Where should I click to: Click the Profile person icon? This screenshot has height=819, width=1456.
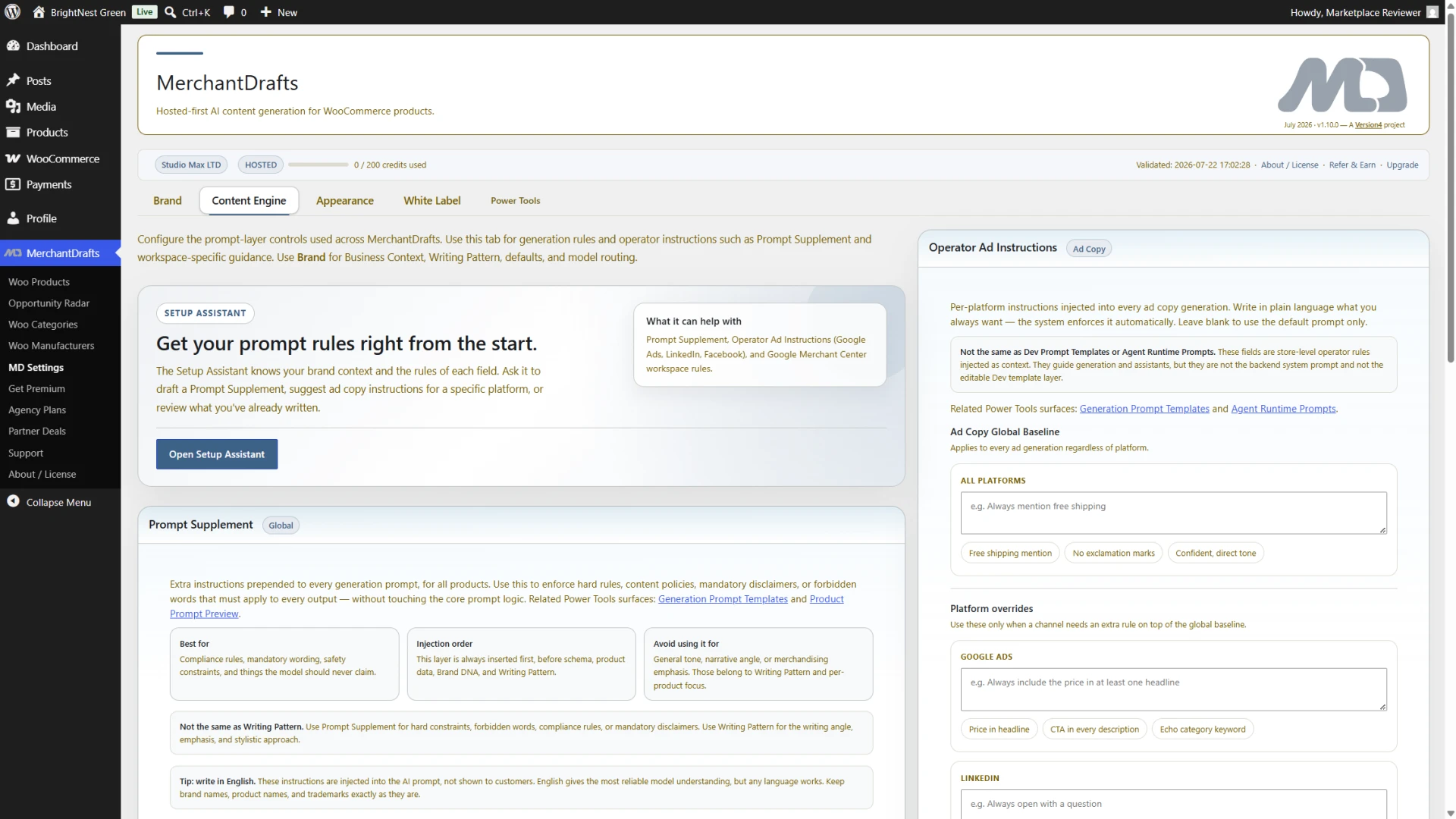coord(13,218)
